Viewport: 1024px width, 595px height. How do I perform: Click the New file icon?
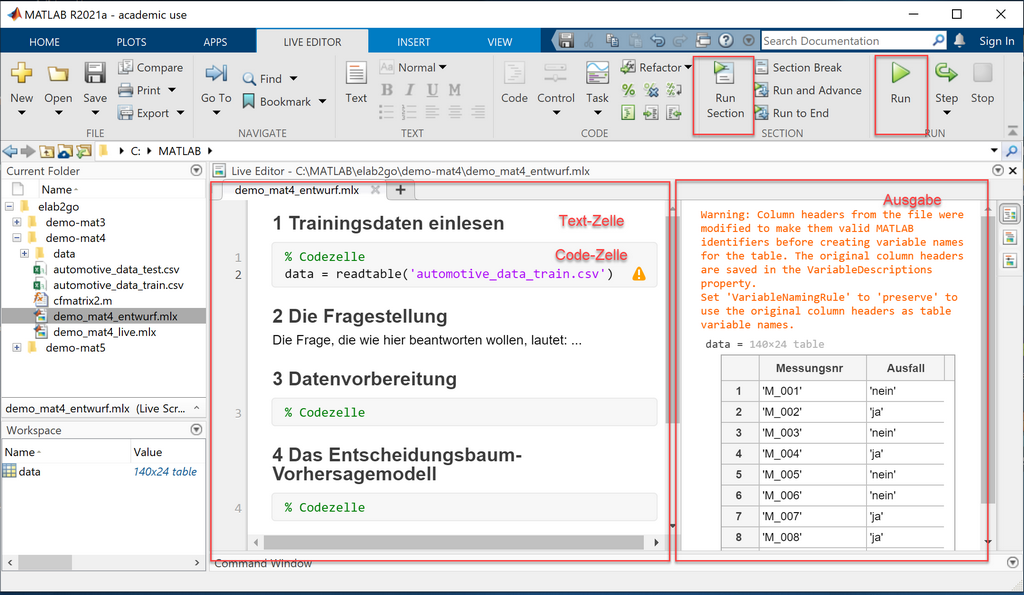click(x=22, y=72)
